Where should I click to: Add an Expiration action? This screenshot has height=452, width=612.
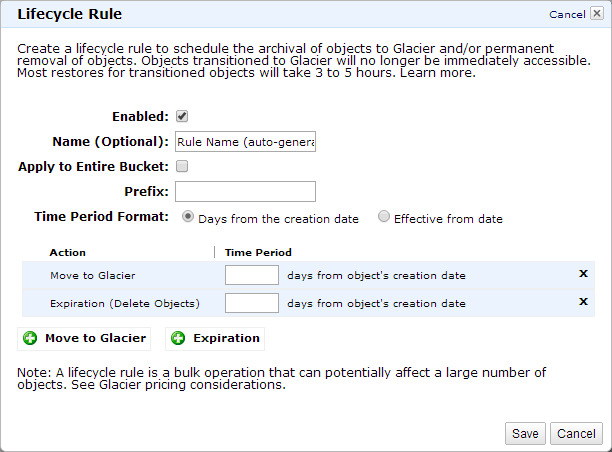tap(215, 338)
